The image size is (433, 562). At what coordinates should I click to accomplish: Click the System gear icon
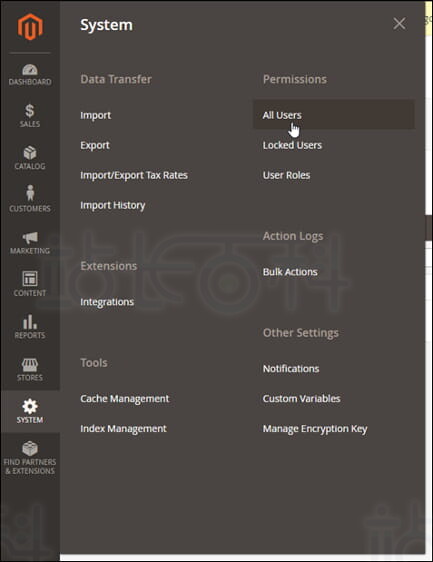[30, 406]
